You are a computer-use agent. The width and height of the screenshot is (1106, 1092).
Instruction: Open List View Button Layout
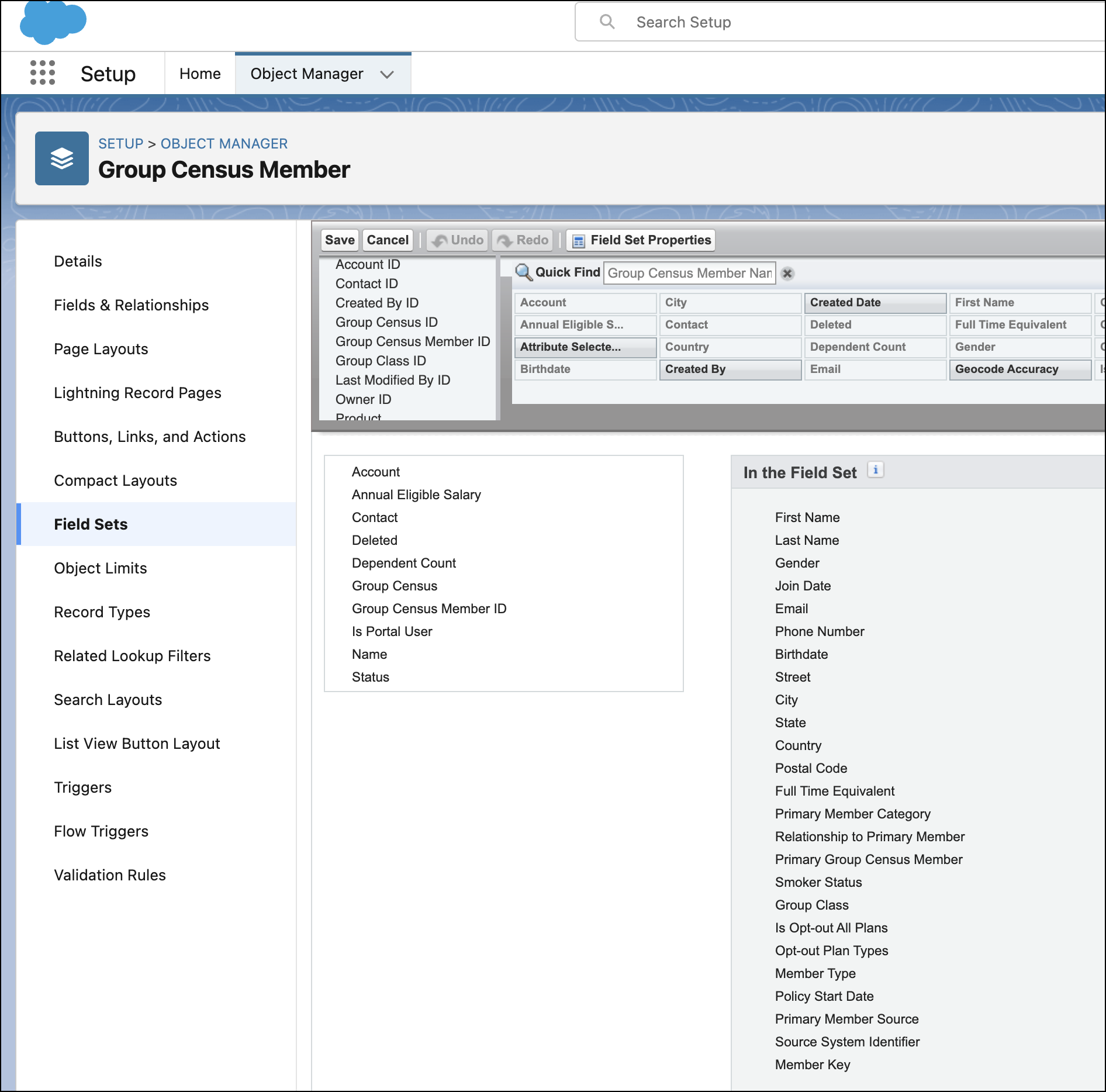137,744
